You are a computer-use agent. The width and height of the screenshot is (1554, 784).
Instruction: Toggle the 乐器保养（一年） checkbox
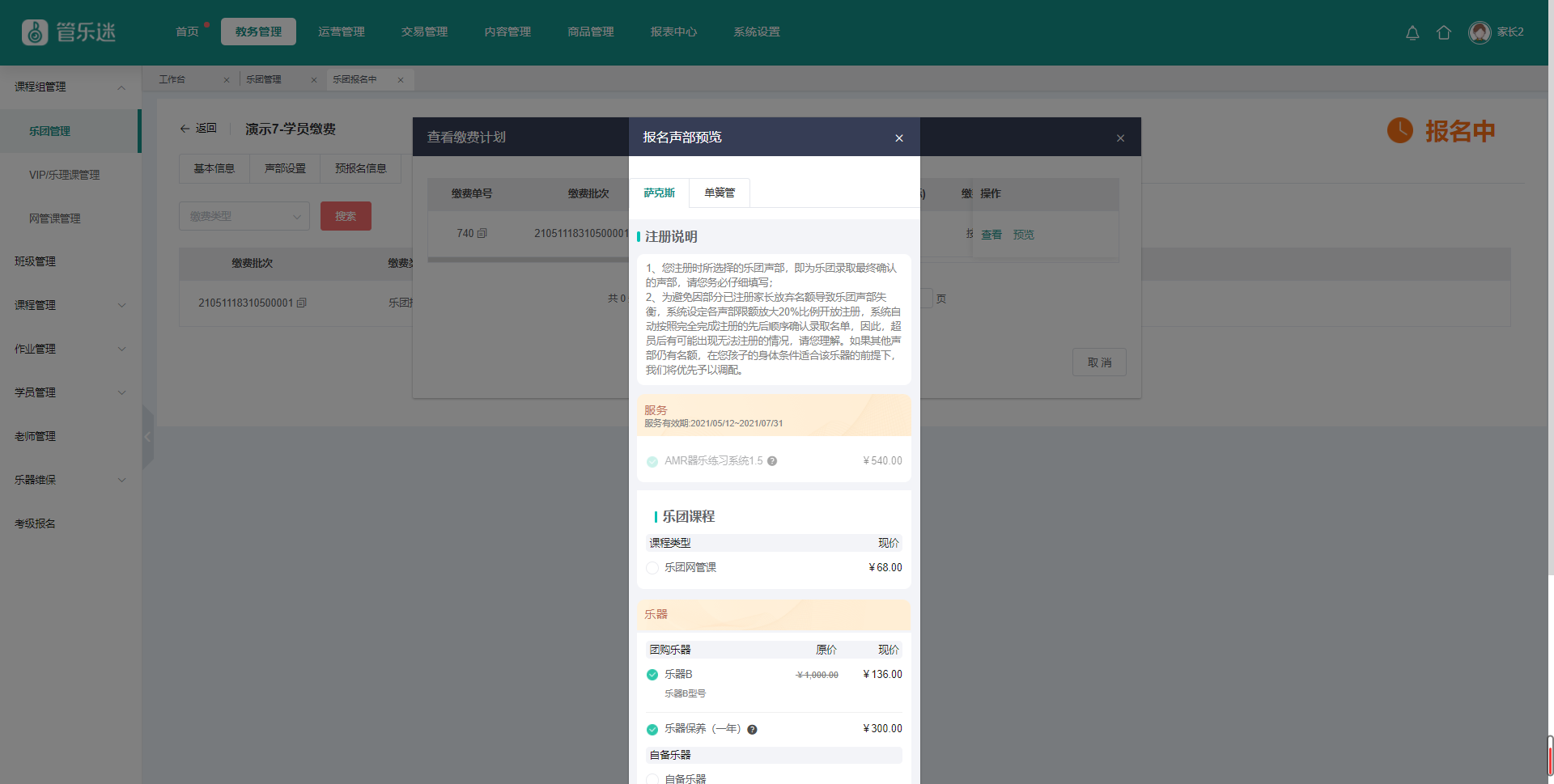[652, 730]
